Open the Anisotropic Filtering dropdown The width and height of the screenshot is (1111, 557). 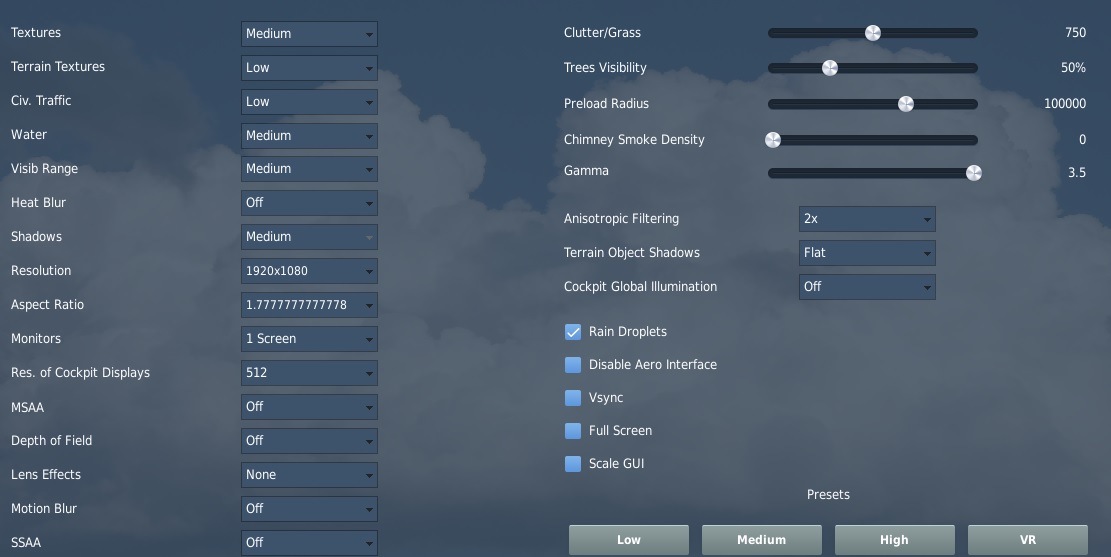point(867,219)
